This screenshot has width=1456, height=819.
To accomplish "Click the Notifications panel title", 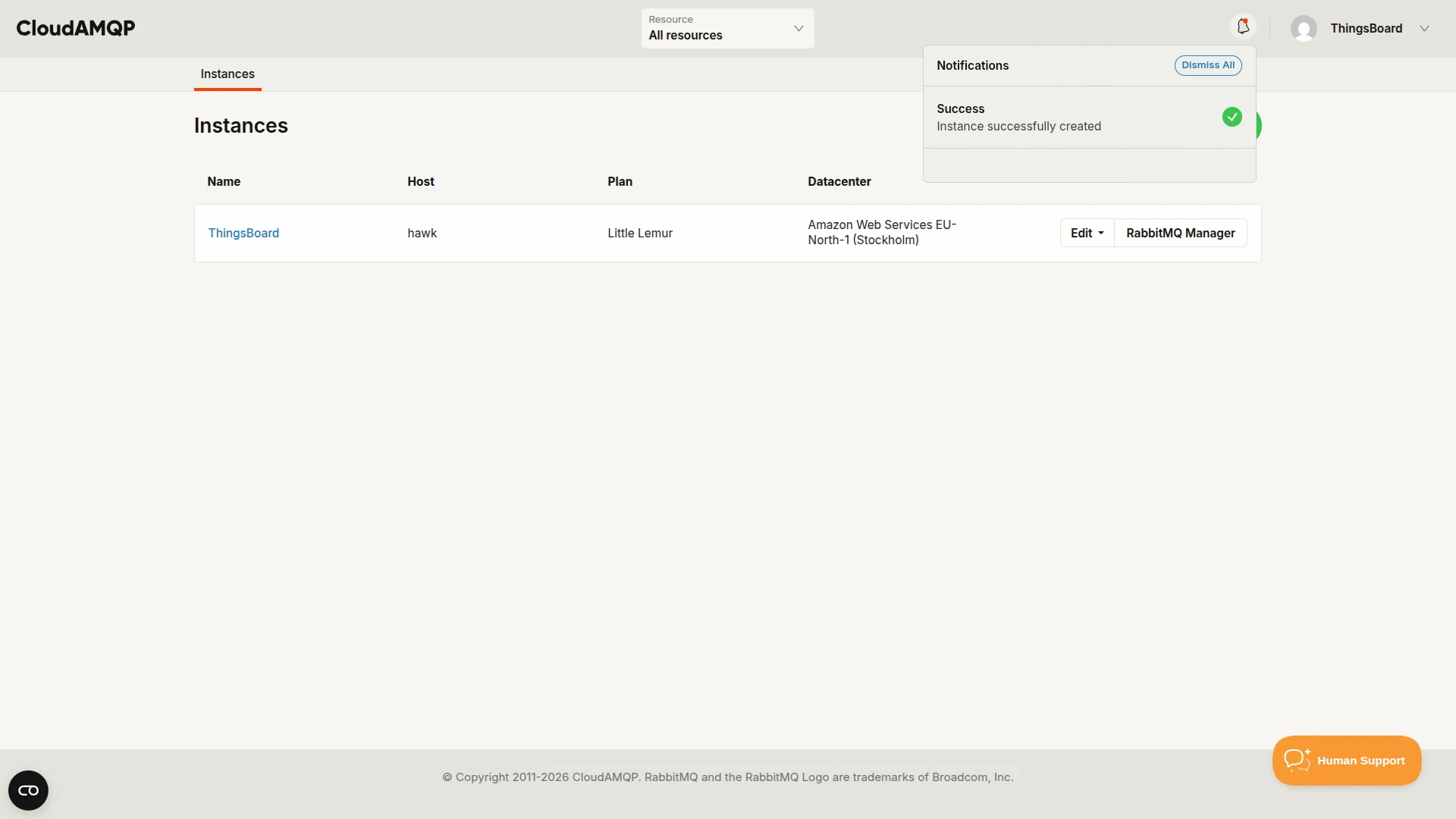I will pyautogui.click(x=972, y=66).
